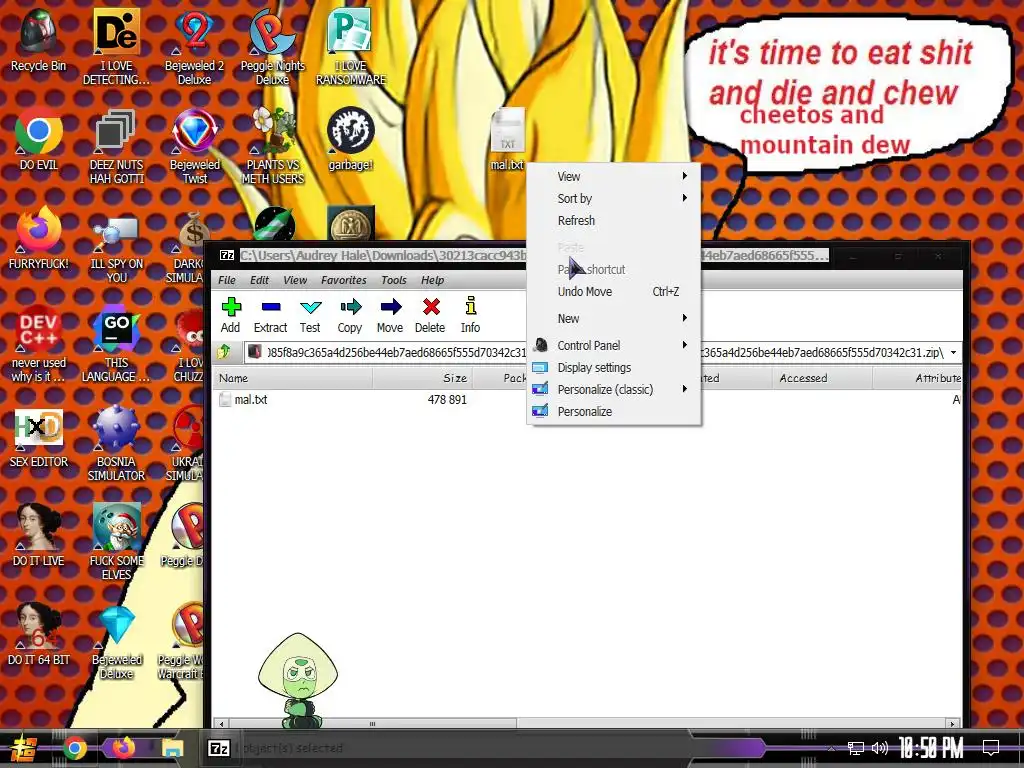Open the File menu in 7-Zip
Viewport: 1024px width, 768px height.
pos(227,280)
